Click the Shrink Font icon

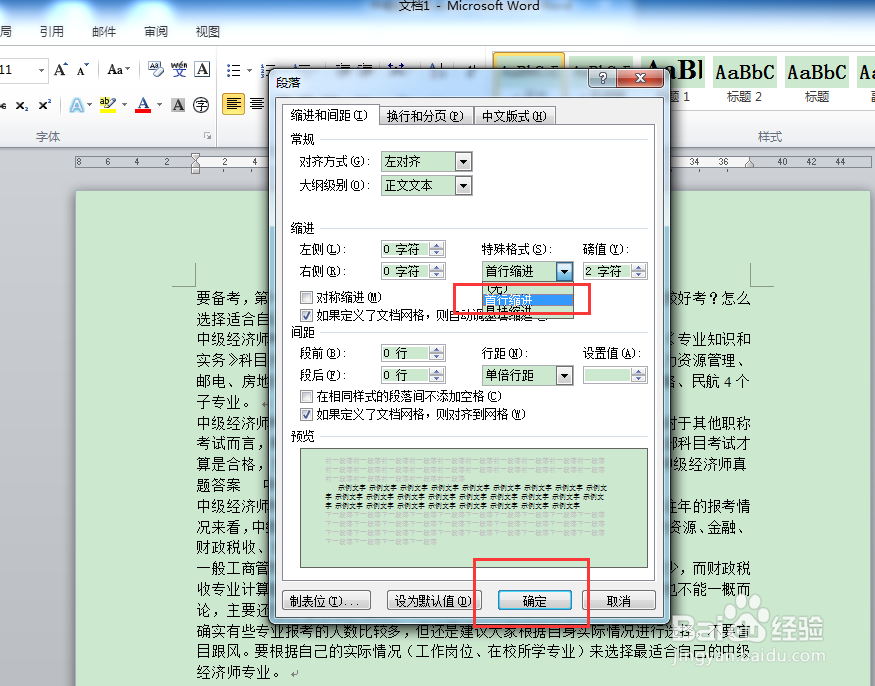83,70
